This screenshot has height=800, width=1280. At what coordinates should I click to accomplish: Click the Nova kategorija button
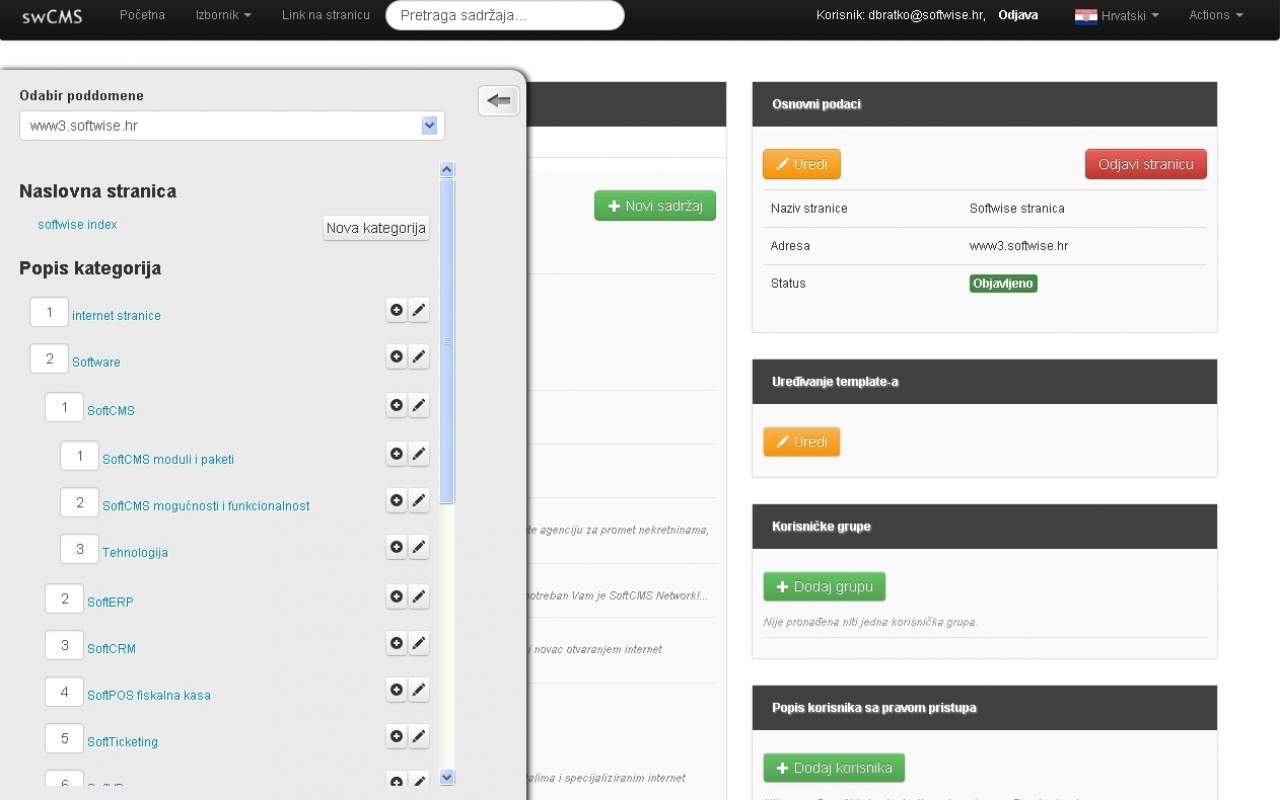click(376, 228)
